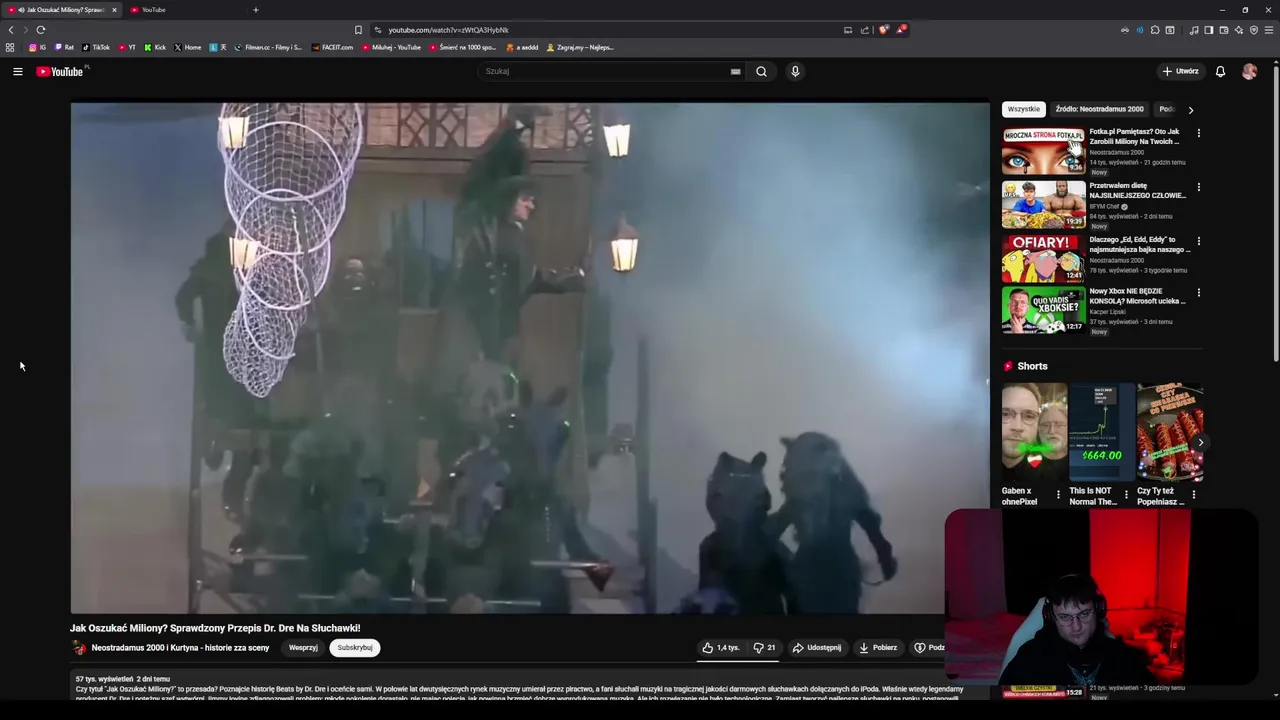Screen dimensions: 1280x720
Task: Click the address bar URL
Action: 448,30
